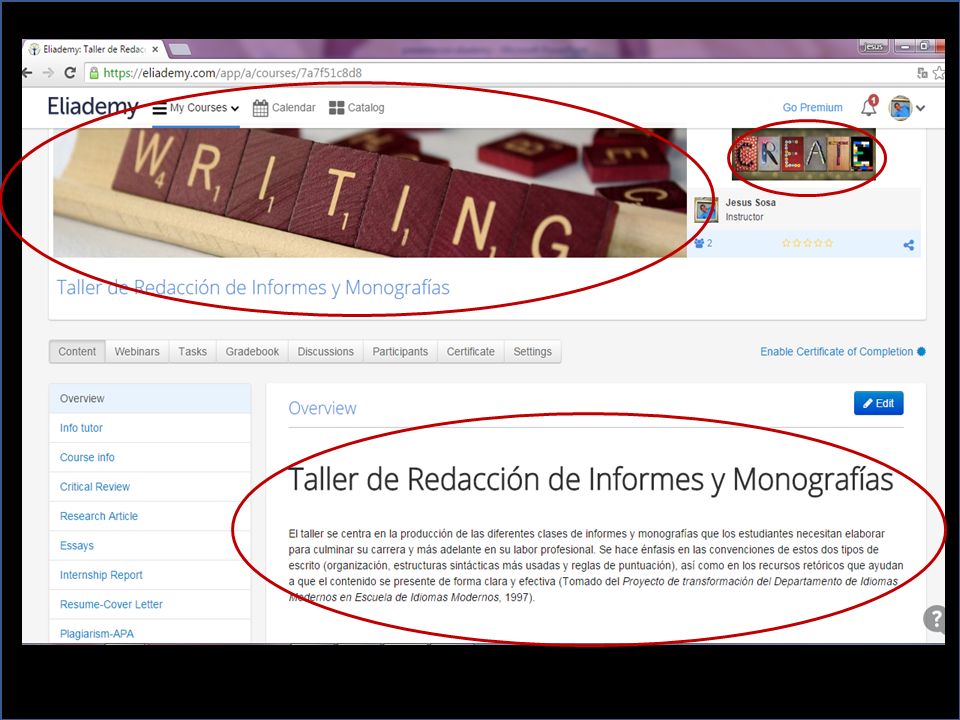Open Internship Report topic
The height and width of the screenshot is (720, 960).
pos(150,575)
